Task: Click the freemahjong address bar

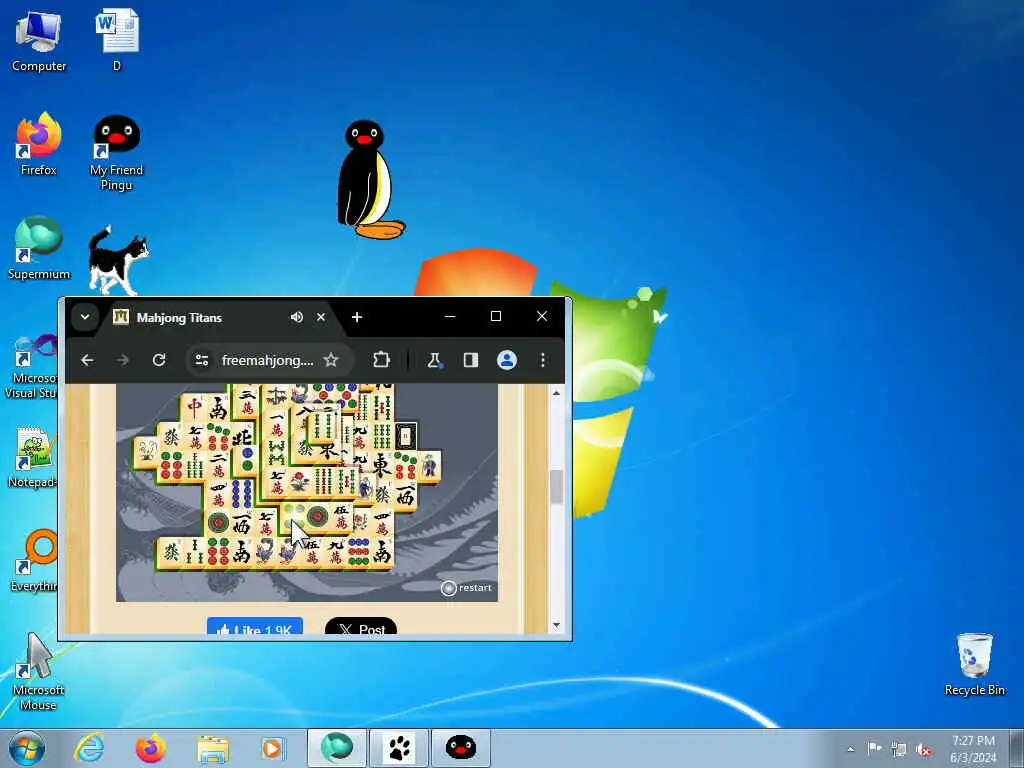Action: [x=268, y=360]
